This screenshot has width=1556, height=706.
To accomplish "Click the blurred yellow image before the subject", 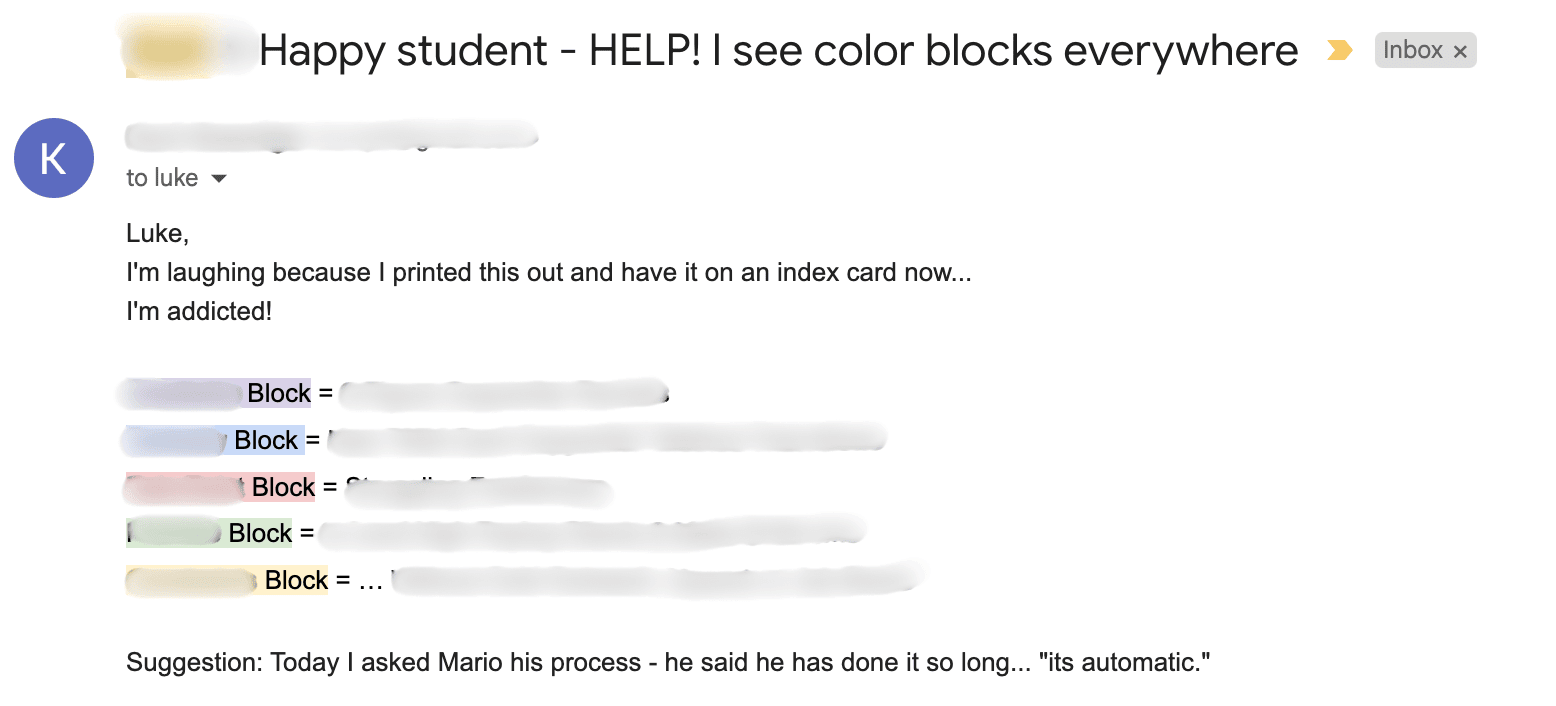I will click(168, 47).
